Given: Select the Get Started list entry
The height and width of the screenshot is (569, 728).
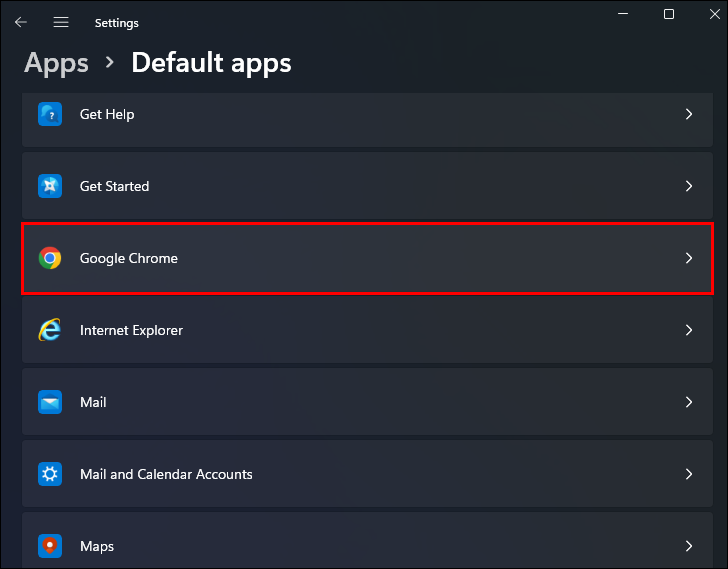Looking at the screenshot, I should tap(114, 186).
